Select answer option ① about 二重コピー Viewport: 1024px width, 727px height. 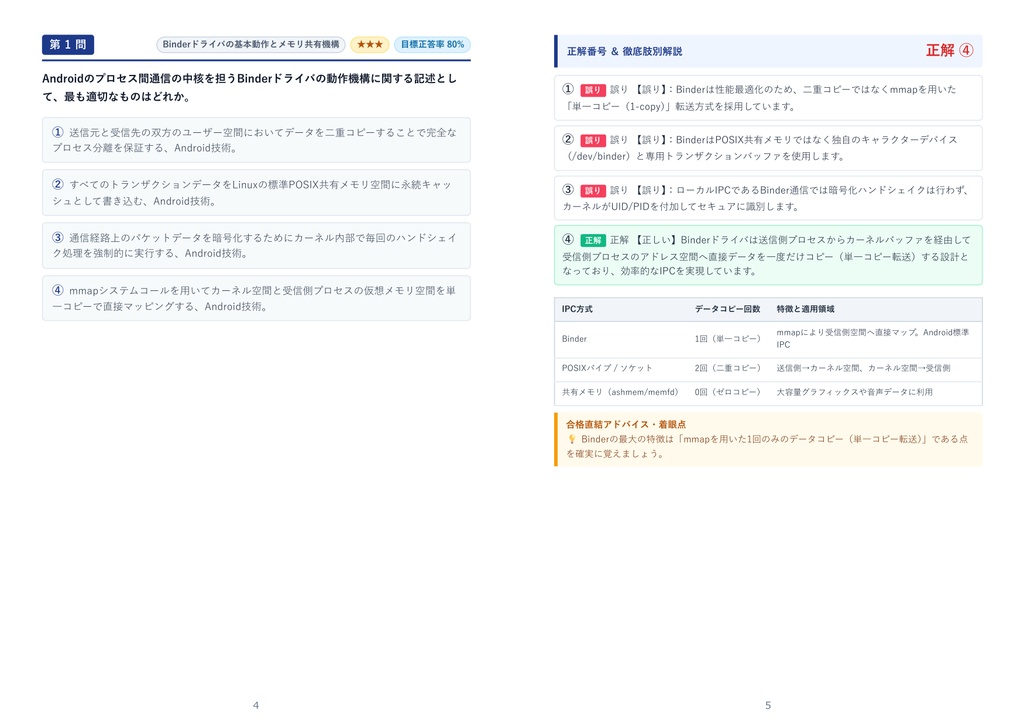[x=256, y=140]
